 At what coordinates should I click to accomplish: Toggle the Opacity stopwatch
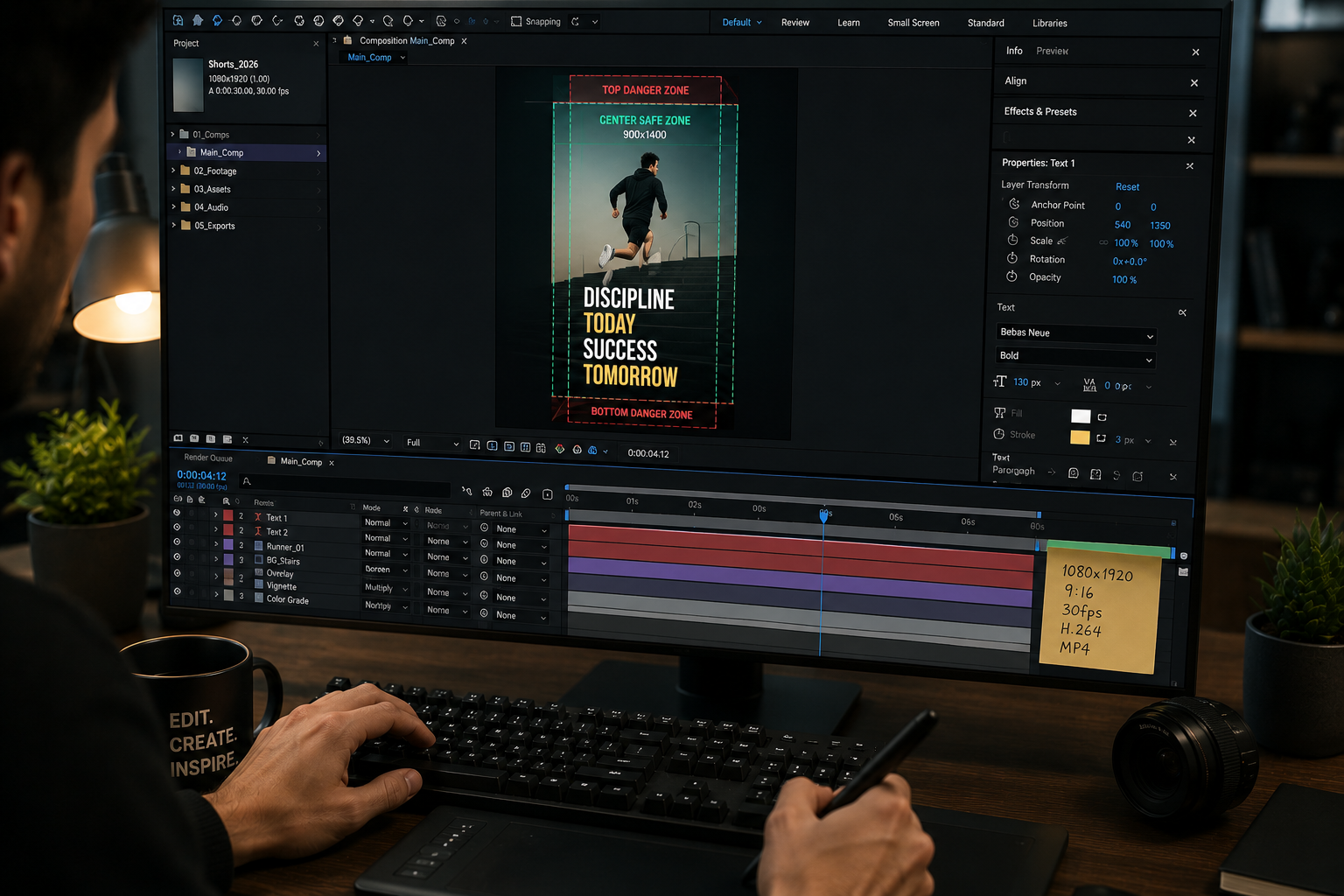pos(1011,276)
